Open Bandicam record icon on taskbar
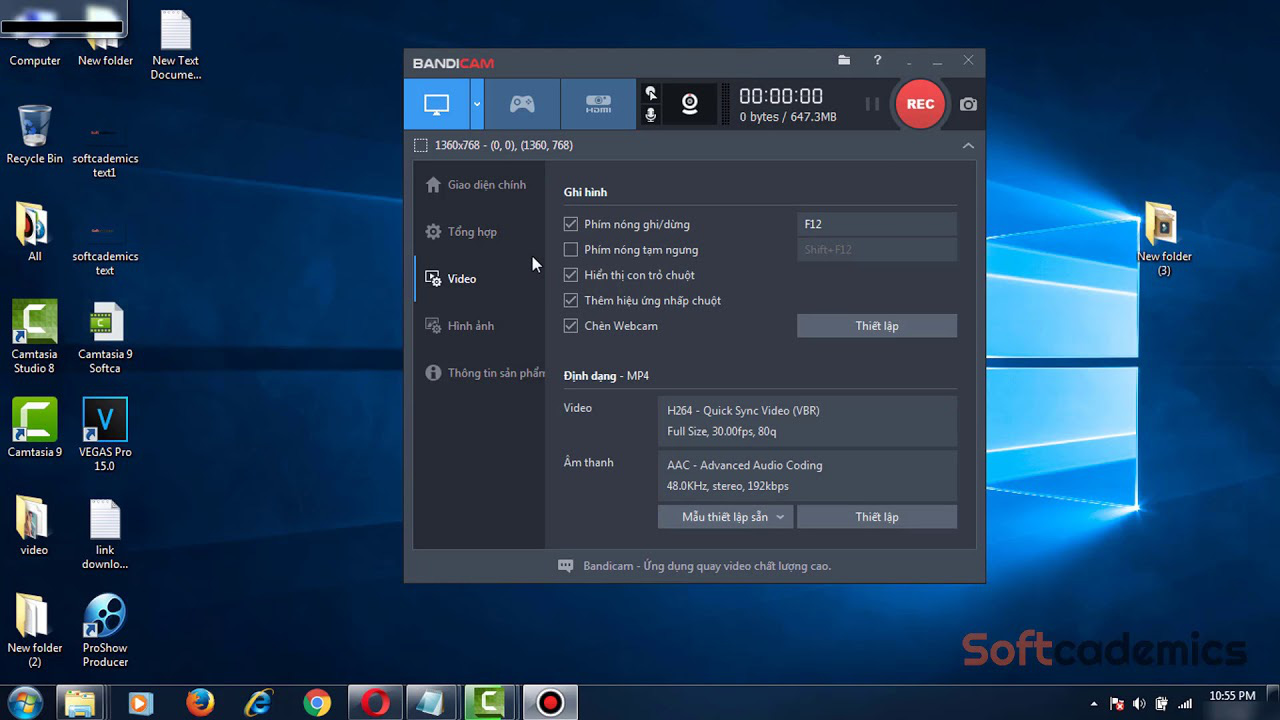The width and height of the screenshot is (1280, 720). pos(550,703)
